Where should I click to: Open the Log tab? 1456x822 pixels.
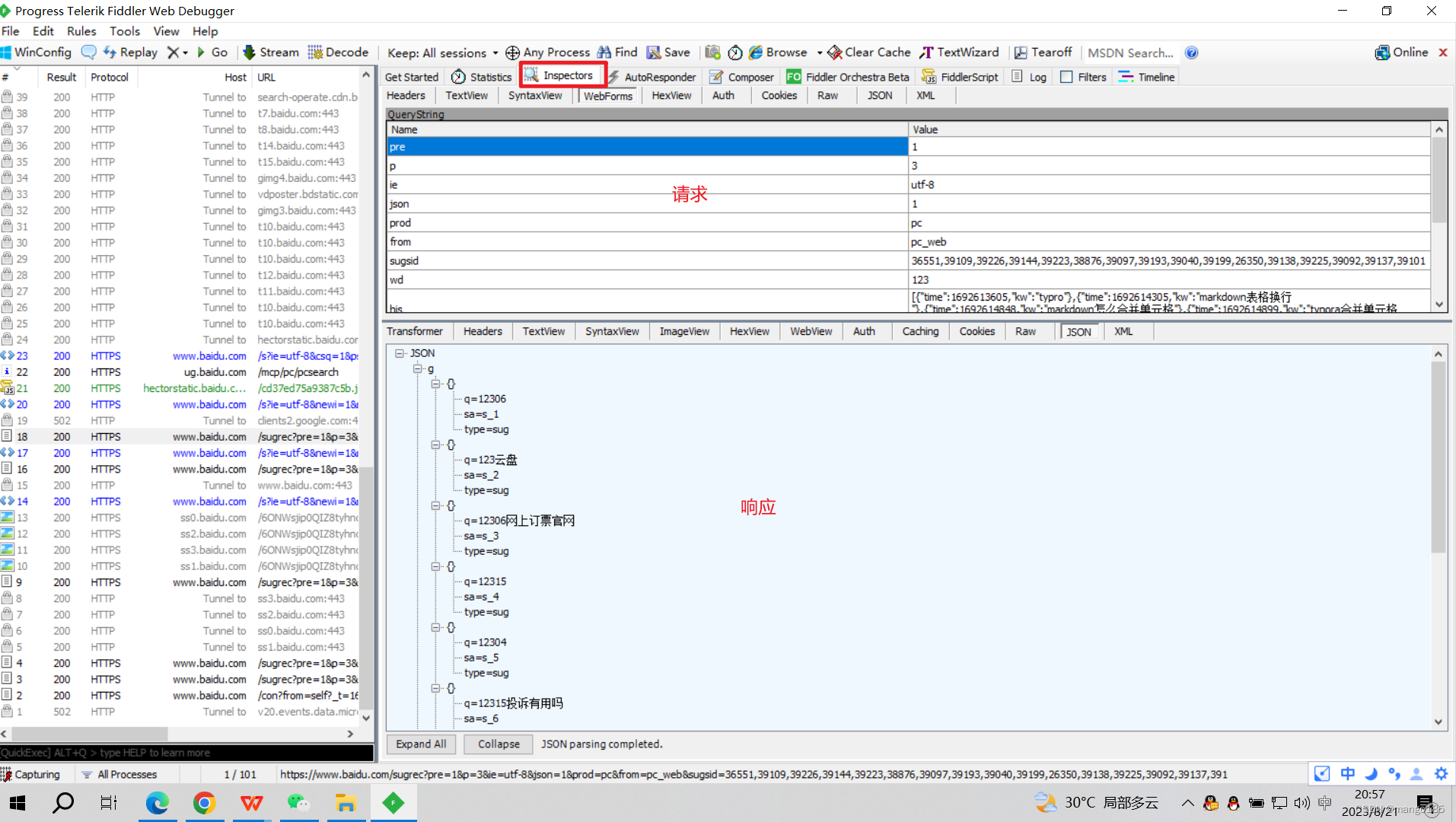pyautogui.click(x=1029, y=77)
